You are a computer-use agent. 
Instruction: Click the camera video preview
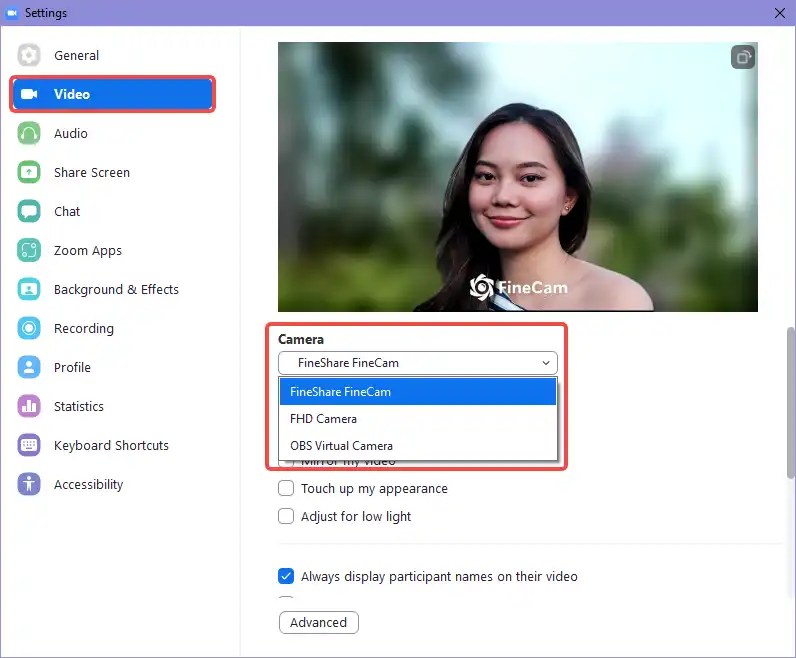[518, 177]
